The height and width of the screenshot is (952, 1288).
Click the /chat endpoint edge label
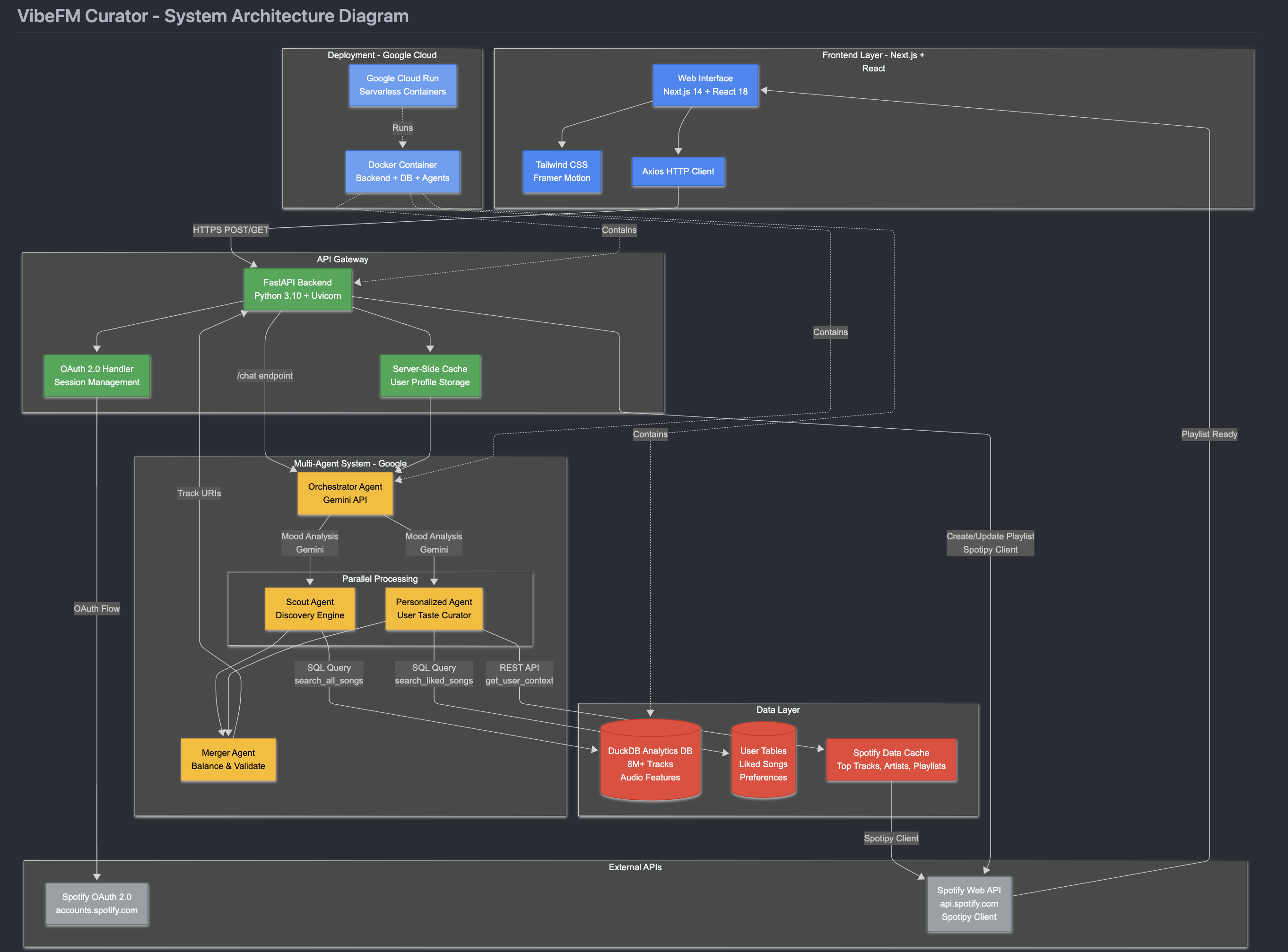tap(264, 376)
